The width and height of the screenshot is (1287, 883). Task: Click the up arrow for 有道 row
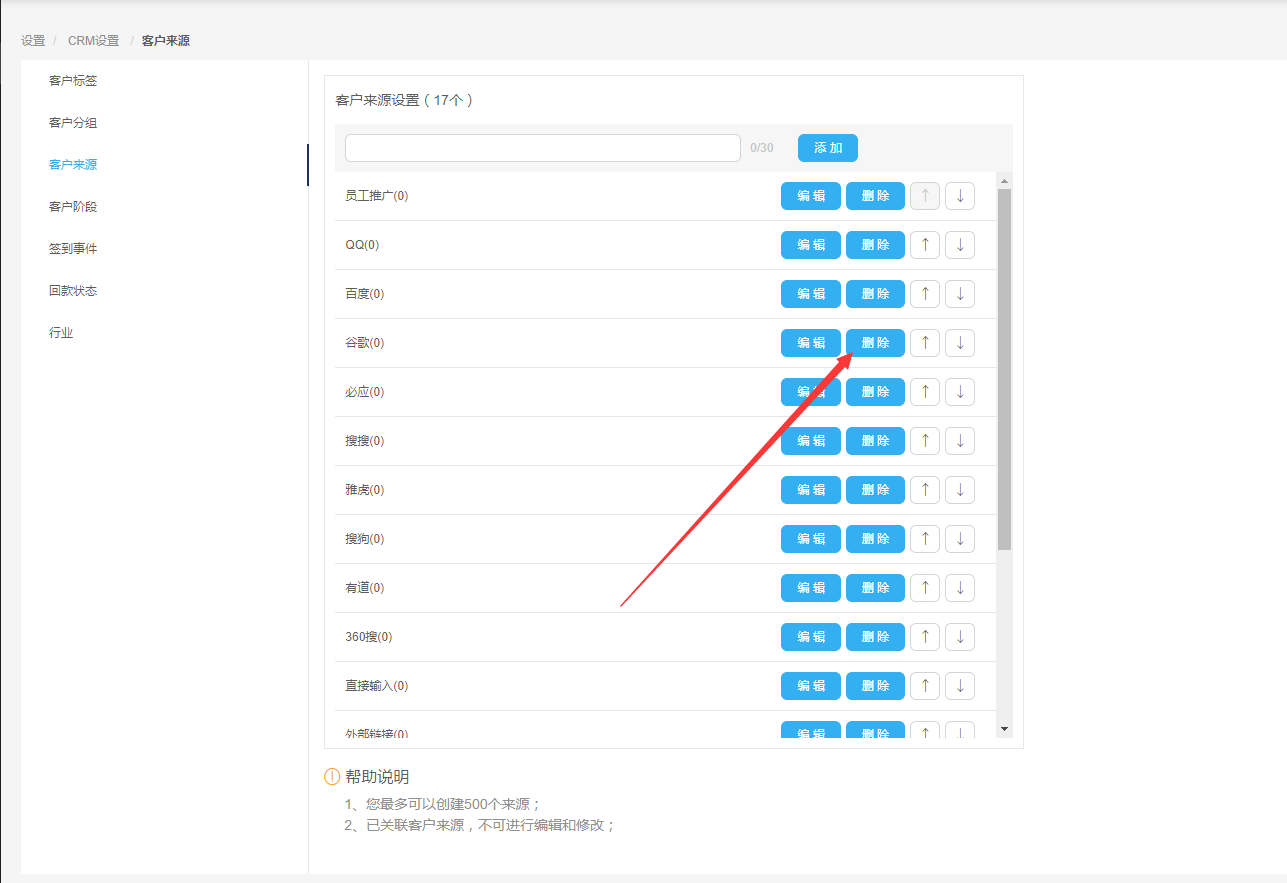924,588
